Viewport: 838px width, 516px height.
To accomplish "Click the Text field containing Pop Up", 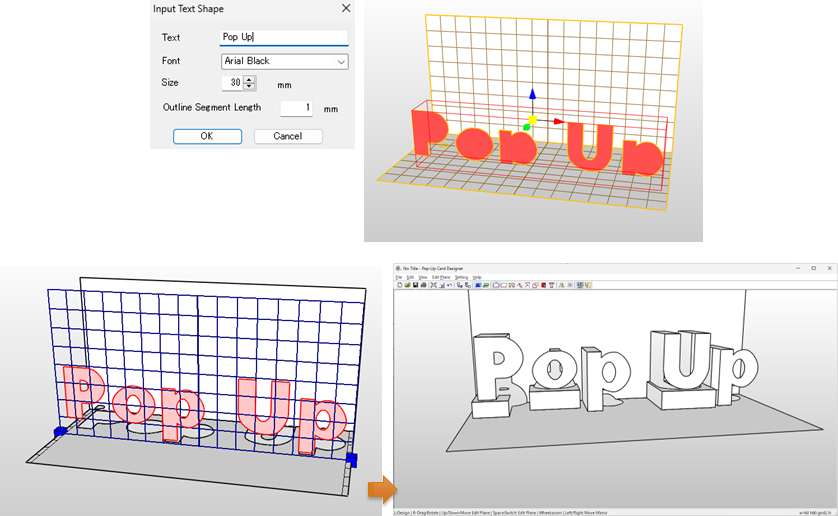I will pyautogui.click(x=284, y=37).
